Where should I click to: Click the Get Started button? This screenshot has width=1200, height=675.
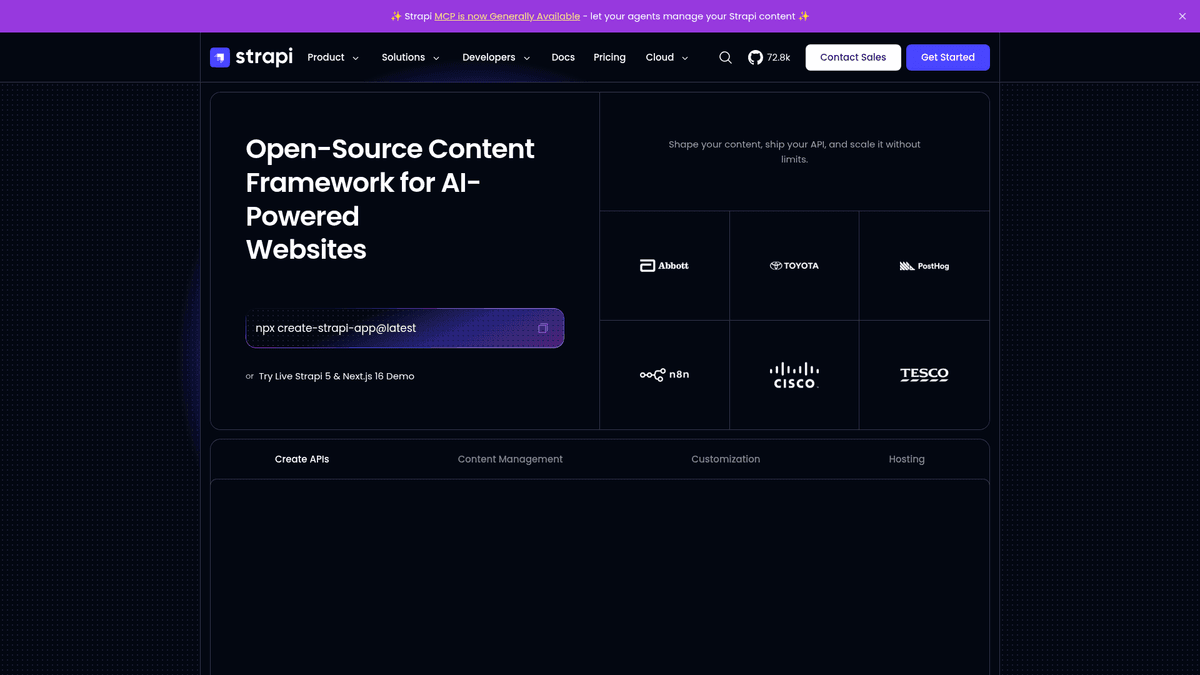point(948,57)
